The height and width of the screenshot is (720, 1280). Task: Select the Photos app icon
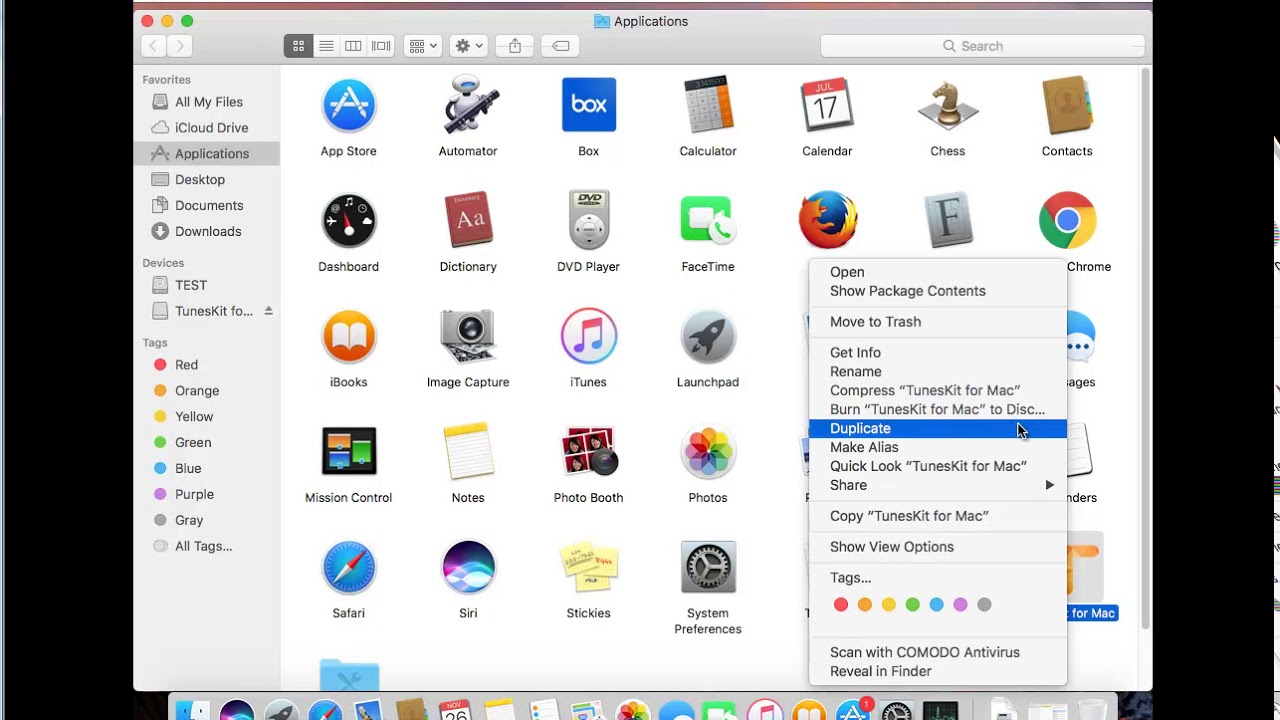coord(708,451)
